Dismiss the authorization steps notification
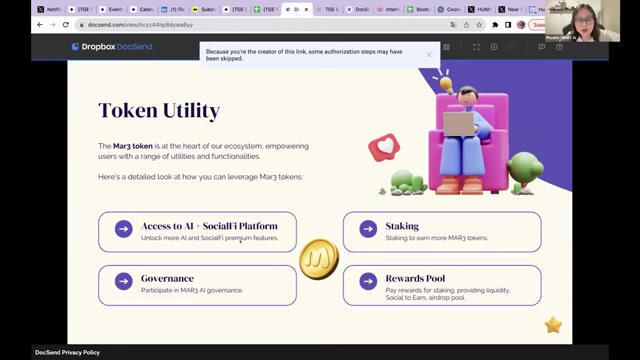 [x=429, y=54]
